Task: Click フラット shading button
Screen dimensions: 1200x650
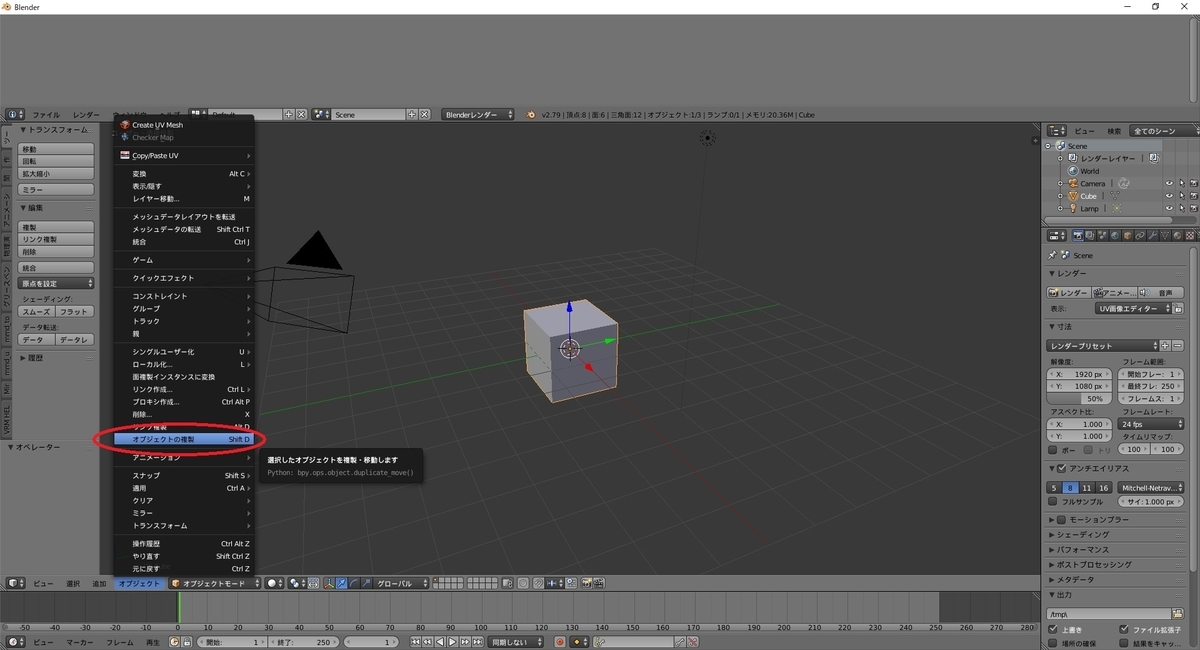Action: click(x=75, y=312)
